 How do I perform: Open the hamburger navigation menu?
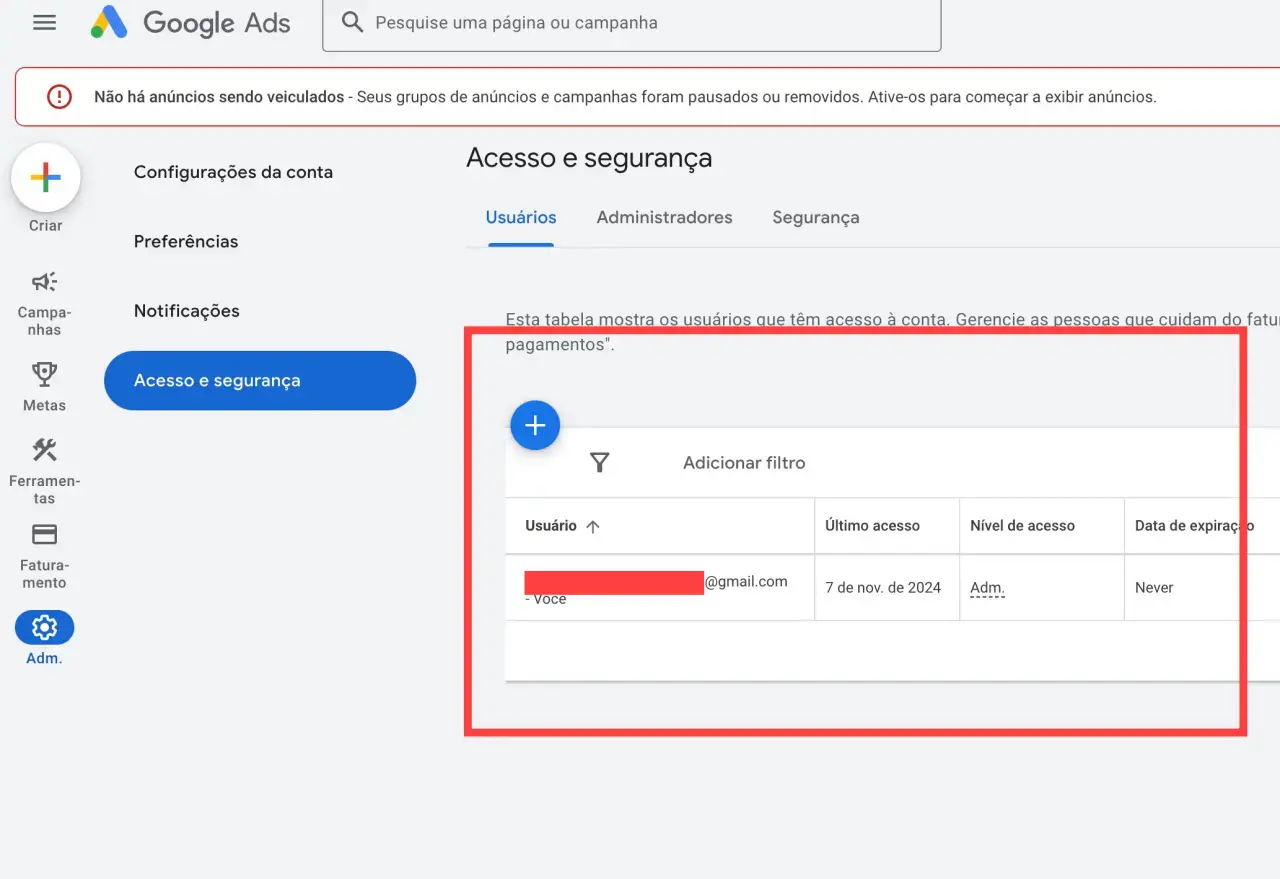pyautogui.click(x=44, y=22)
